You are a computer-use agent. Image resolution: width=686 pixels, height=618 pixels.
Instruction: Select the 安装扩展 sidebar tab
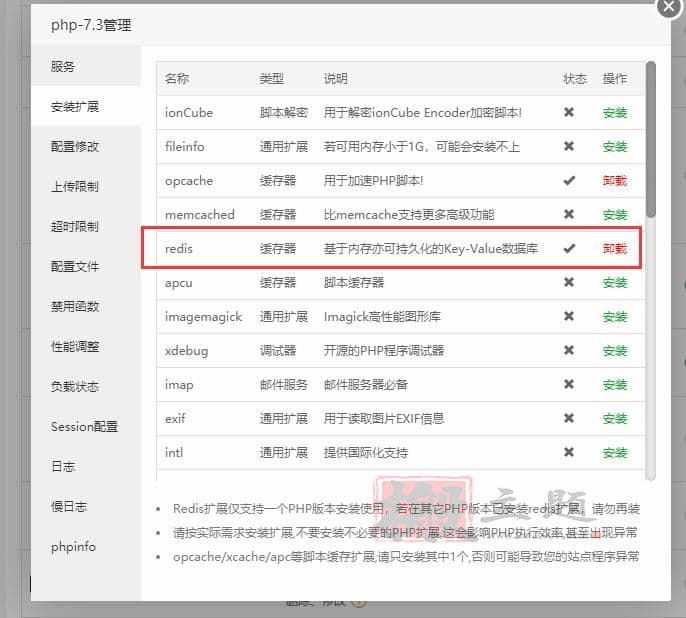(x=86, y=106)
